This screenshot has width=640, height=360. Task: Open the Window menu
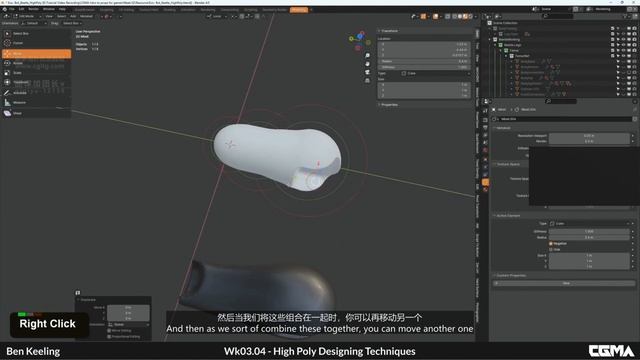pos(49,9)
